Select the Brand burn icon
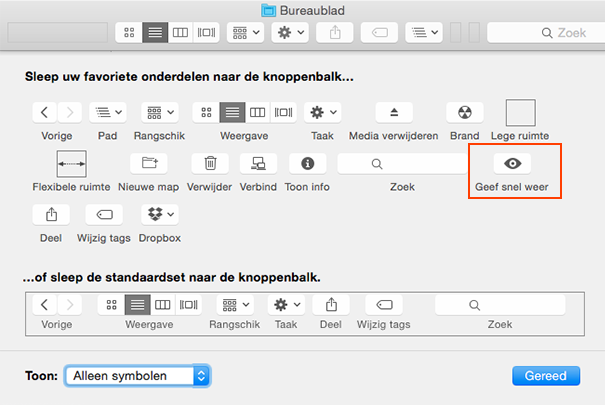 (465, 112)
